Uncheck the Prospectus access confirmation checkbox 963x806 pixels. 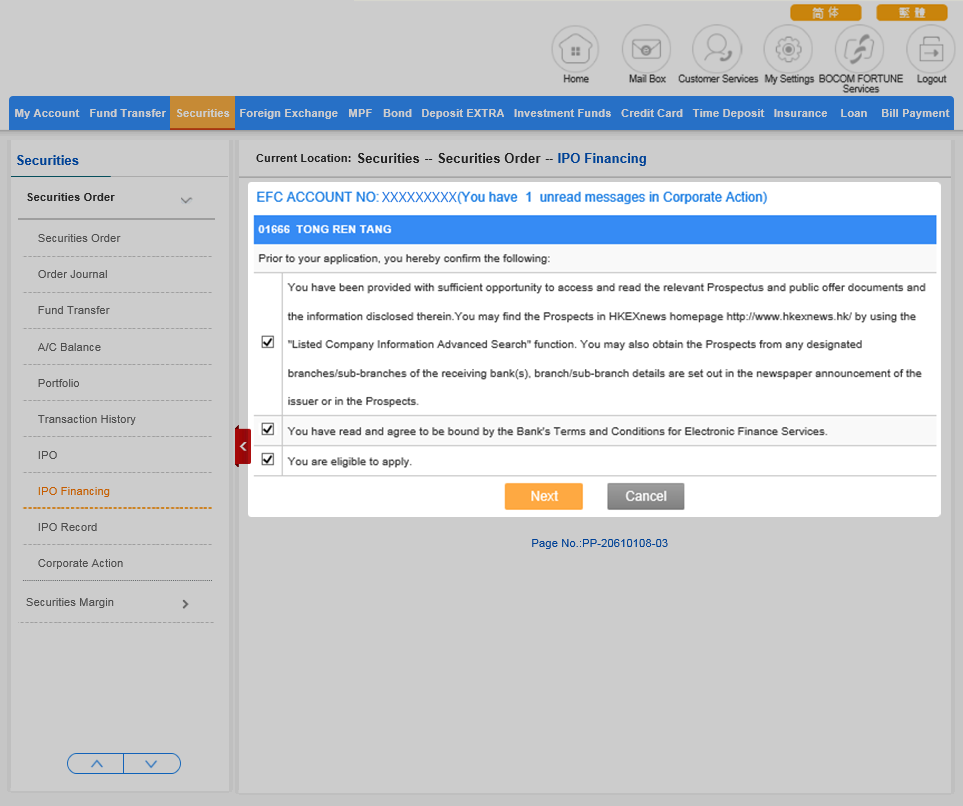point(267,342)
